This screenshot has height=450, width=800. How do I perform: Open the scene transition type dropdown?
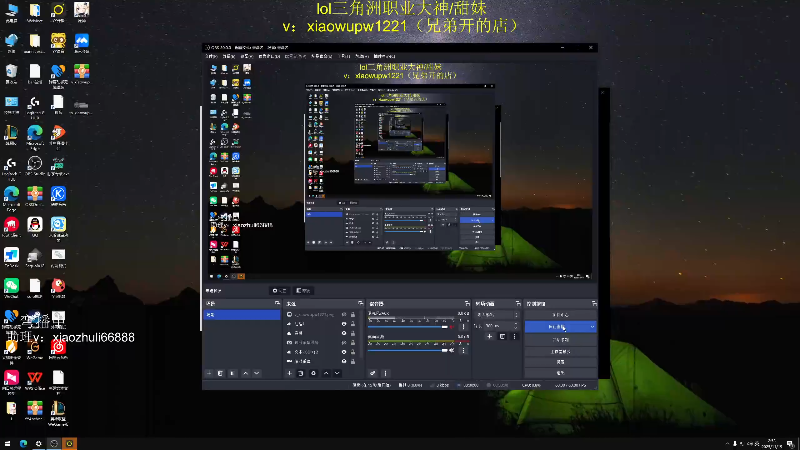coord(496,315)
